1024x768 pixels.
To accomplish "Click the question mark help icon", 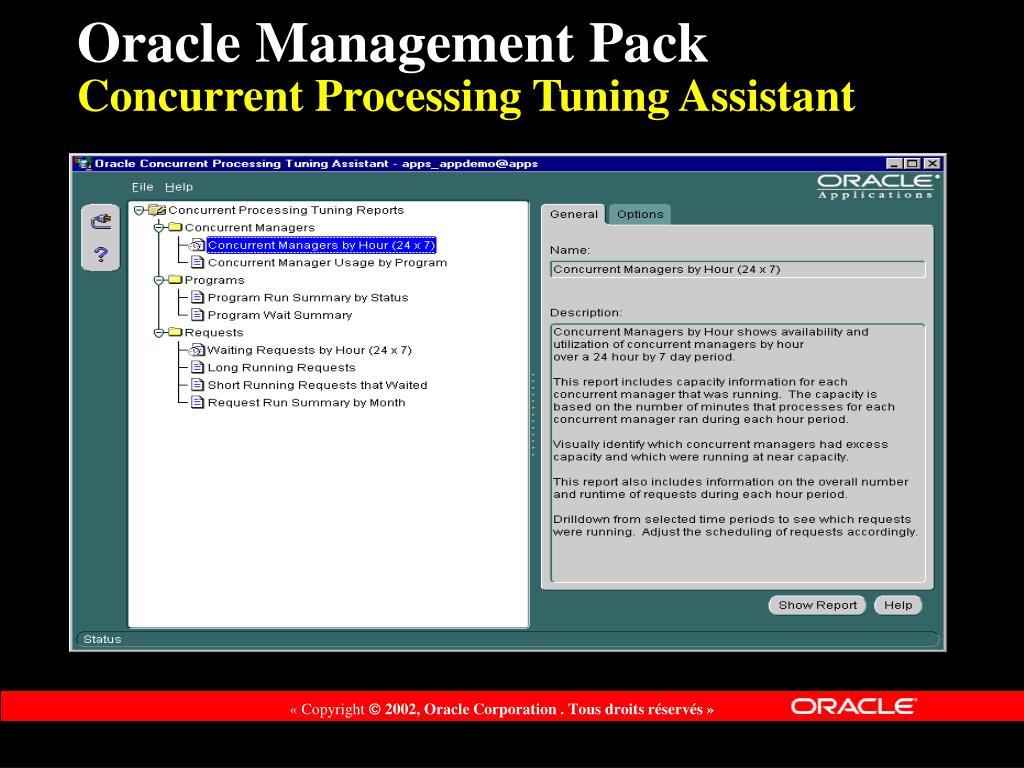I will (101, 254).
